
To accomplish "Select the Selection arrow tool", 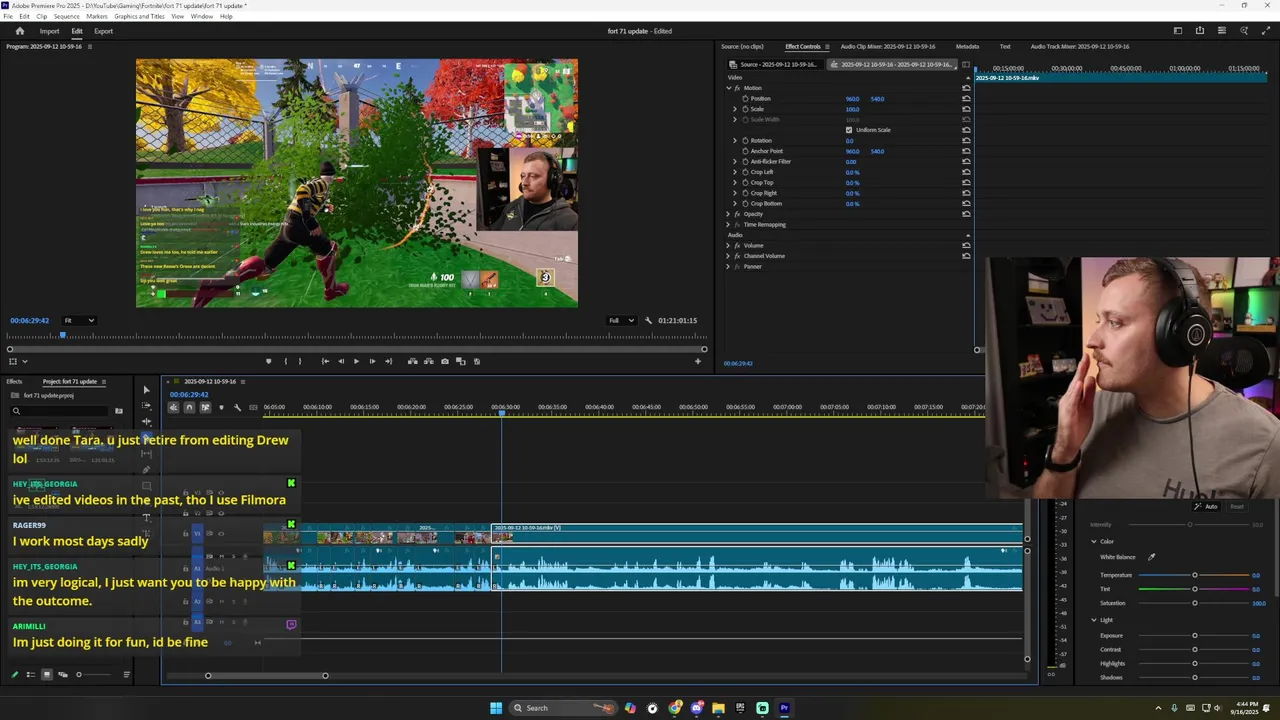I will pos(146,390).
